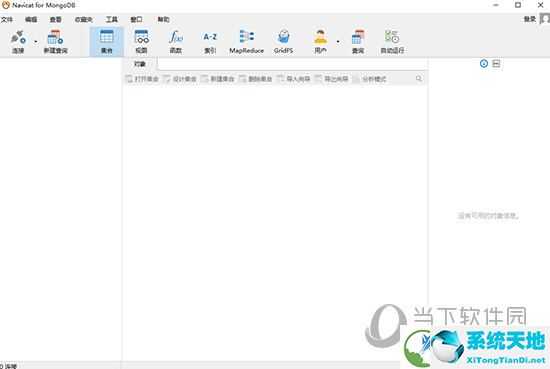Image resolution: width=550 pixels, height=369 pixels.
Task: Open the Tools menu
Action: pos(112,19)
